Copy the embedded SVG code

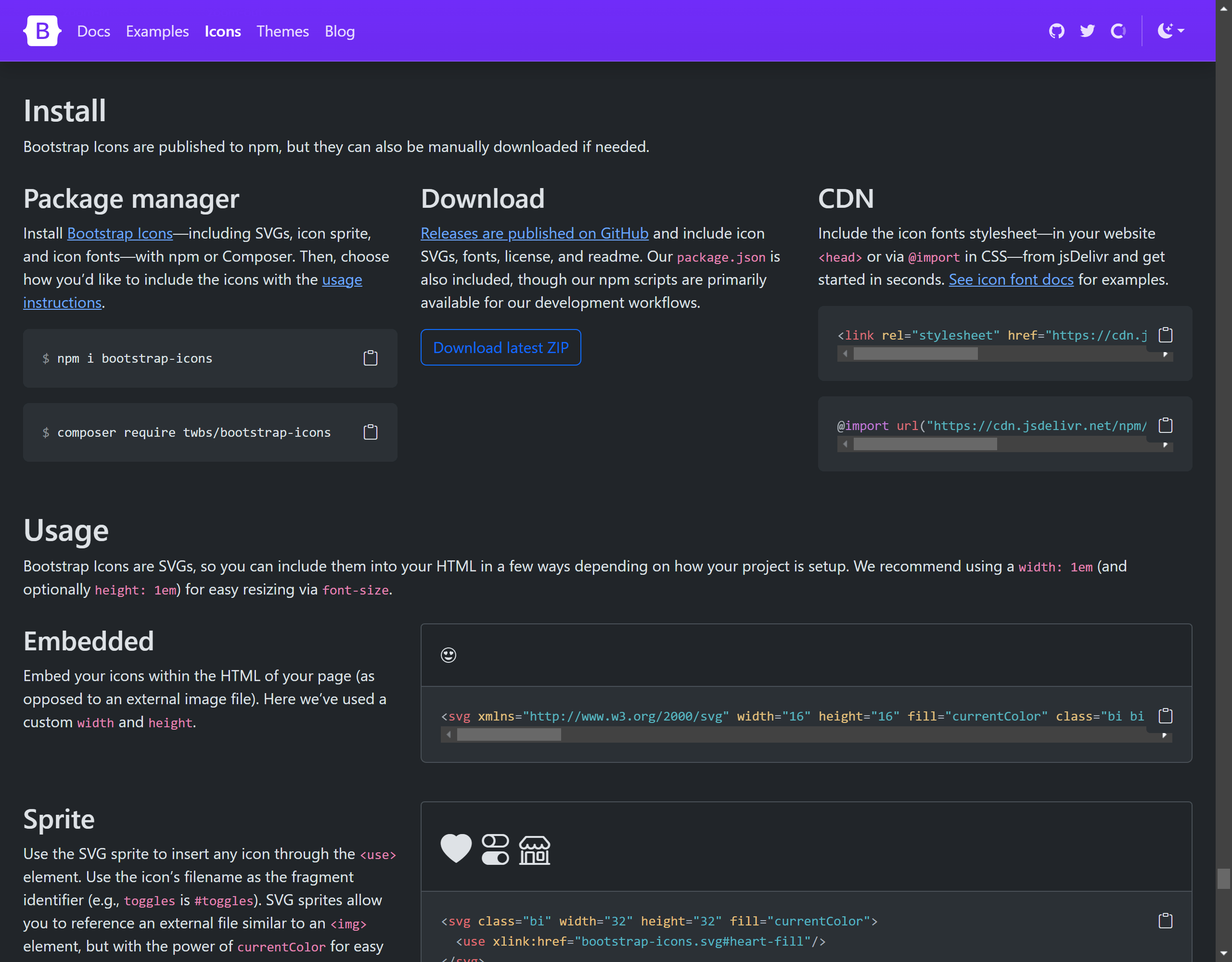pos(1165,716)
